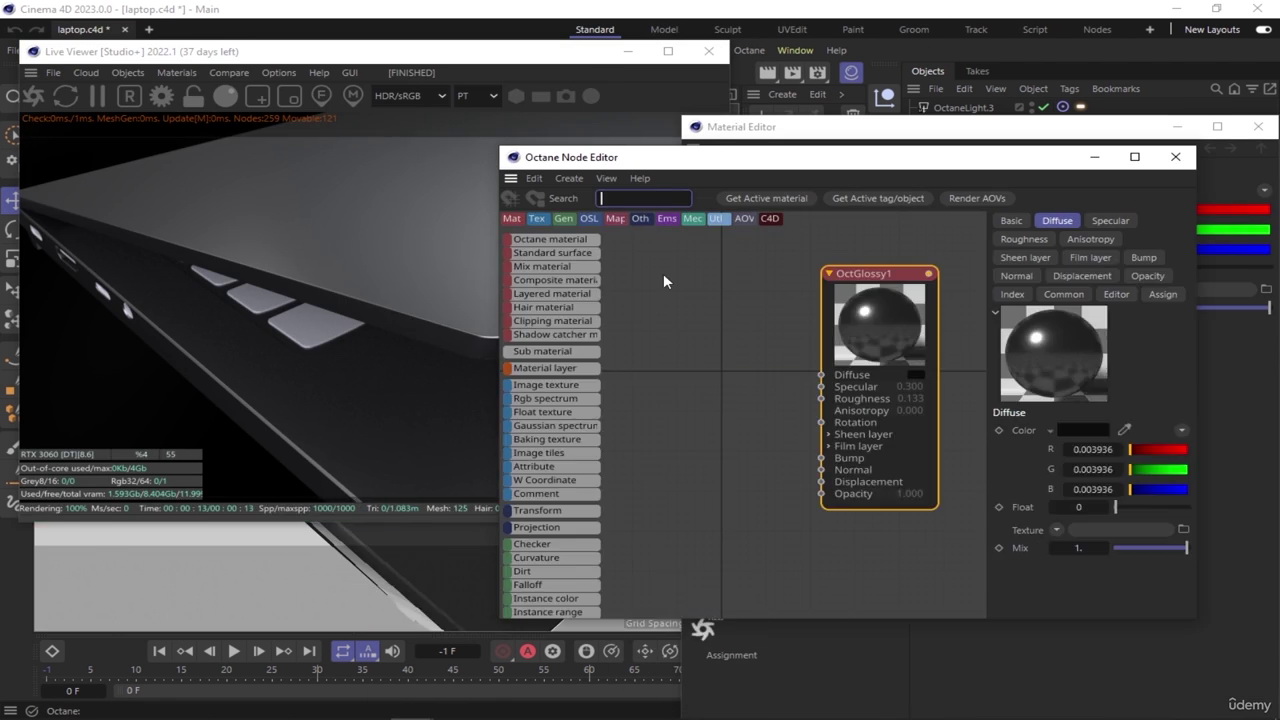Click the restart render circular arrows icon

(x=66, y=96)
